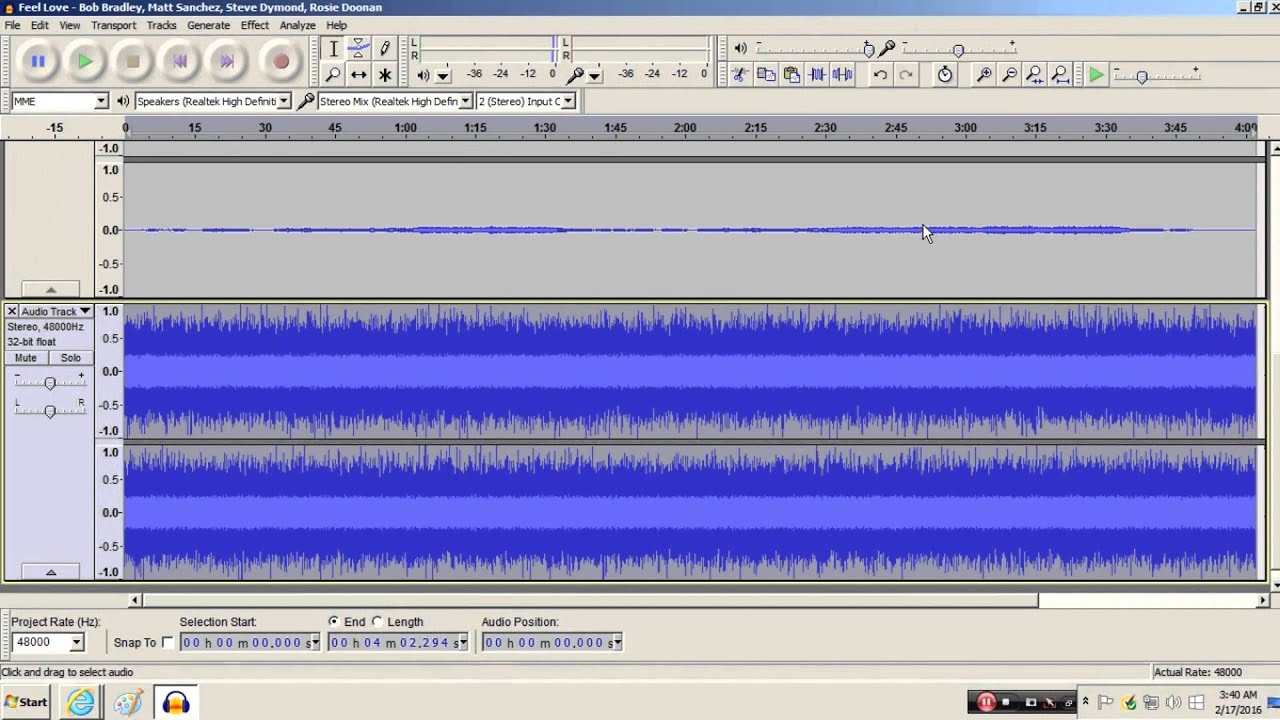Open the Project Rate 48000 dropdown
Viewport: 1280px width, 720px height.
pos(47,642)
